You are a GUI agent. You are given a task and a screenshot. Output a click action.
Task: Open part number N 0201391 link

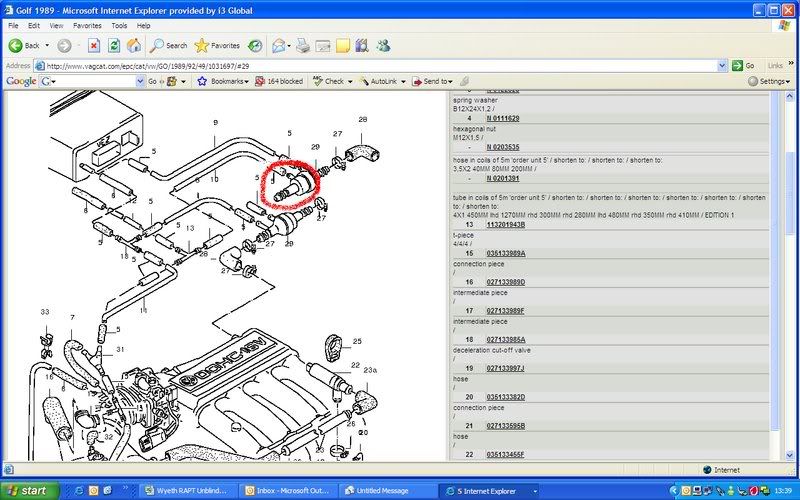503,179
